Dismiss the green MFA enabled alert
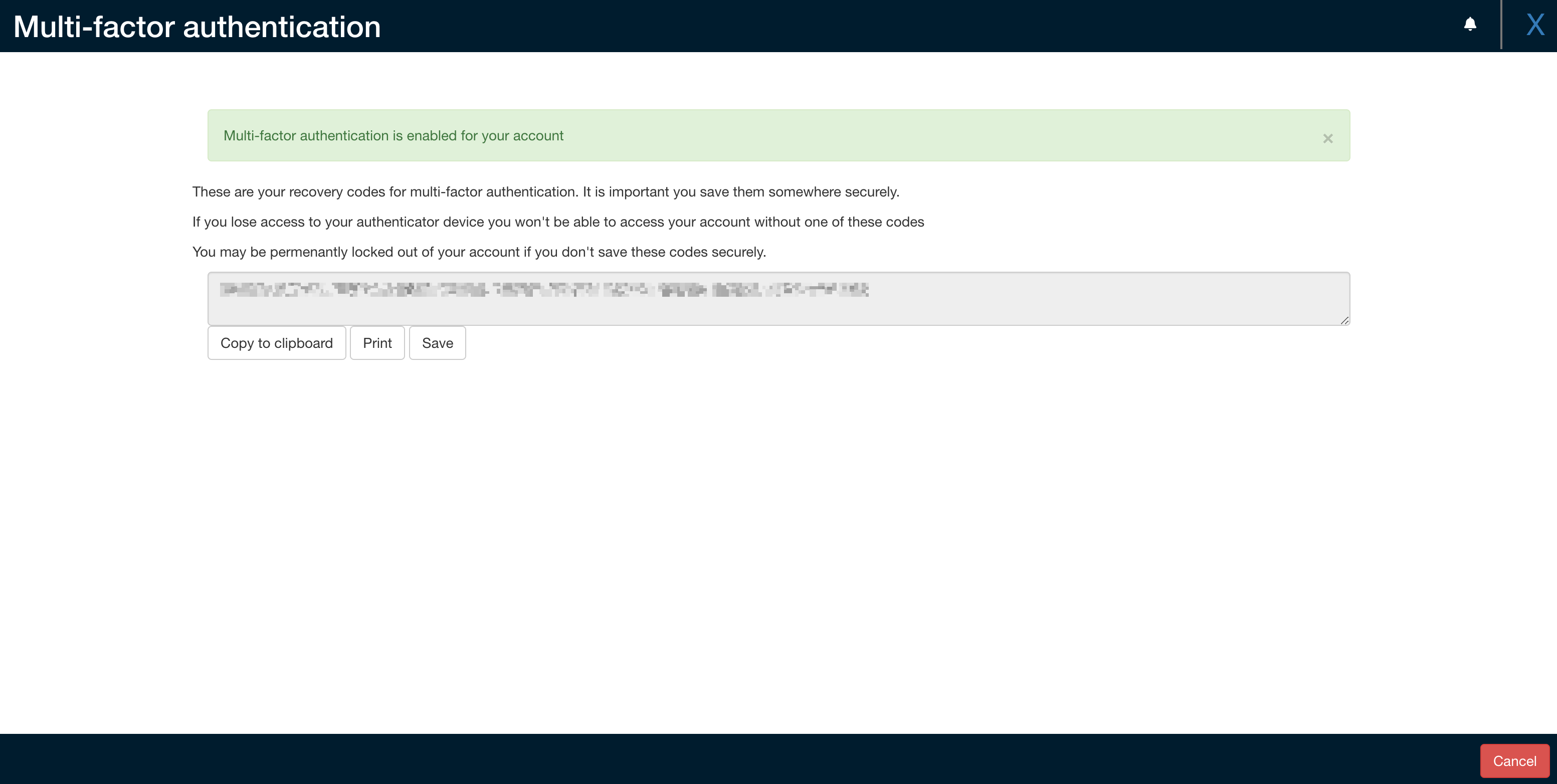Viewport: 1557px width, 784px height. click(1327, 138)
